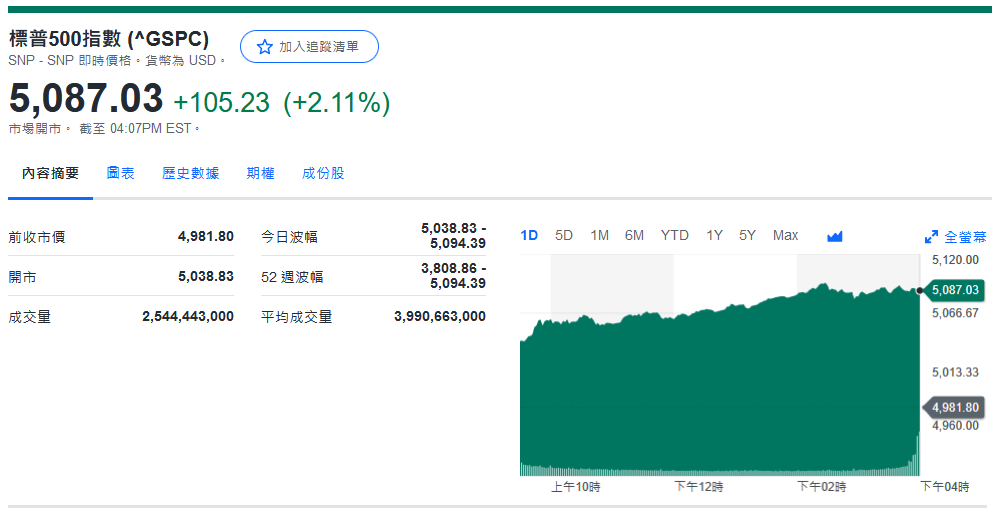Click the 5,087.03 current price marker on chart
The height and width of the screenshot is (516, 992).
pos(954,290)
